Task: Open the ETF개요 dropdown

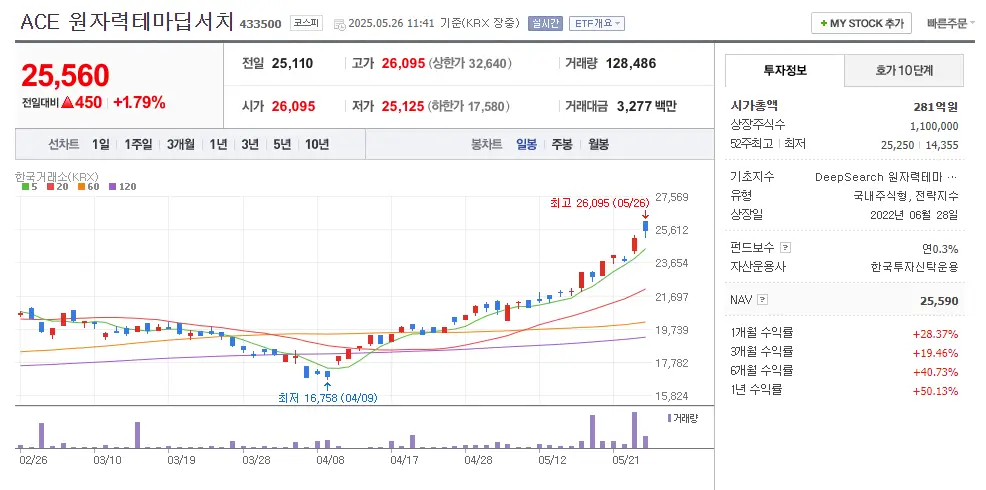Action: tap(599, 23)
